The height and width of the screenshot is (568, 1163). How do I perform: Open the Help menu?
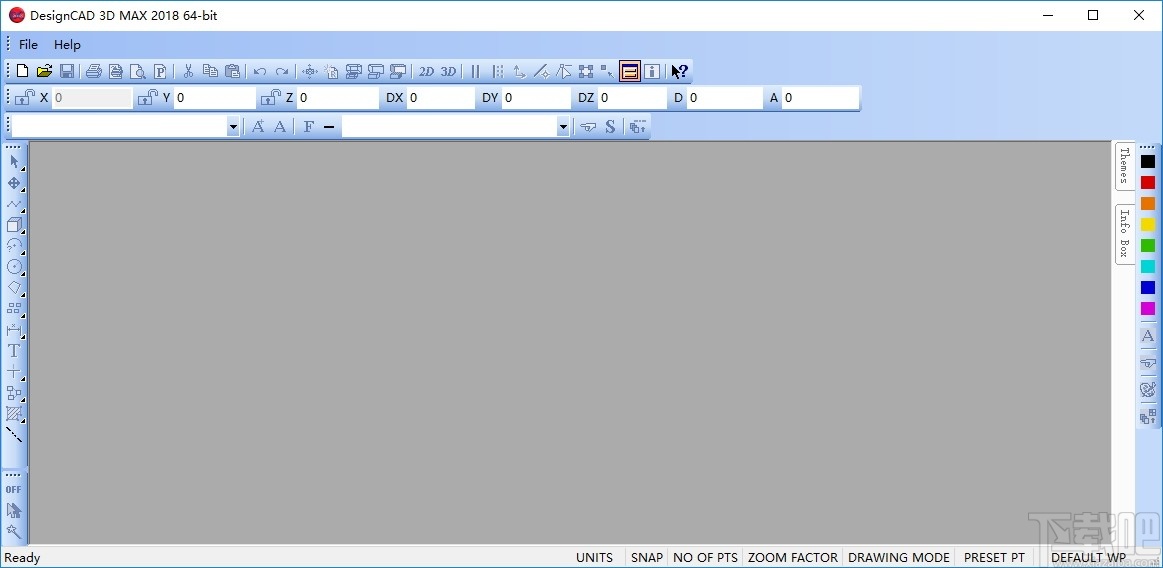tap(67, 44)
